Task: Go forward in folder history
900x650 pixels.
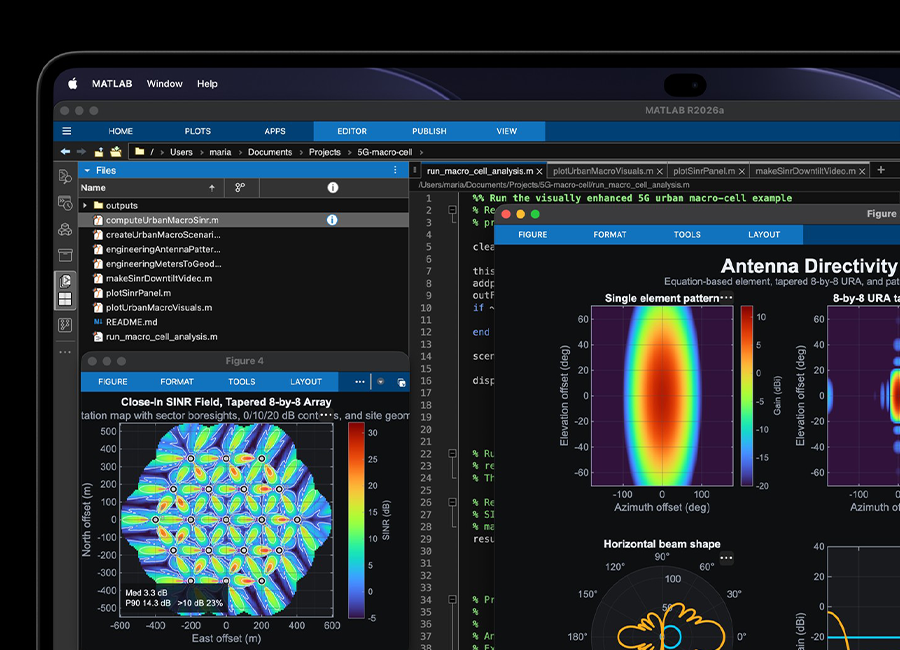Action: pos(82,152)
